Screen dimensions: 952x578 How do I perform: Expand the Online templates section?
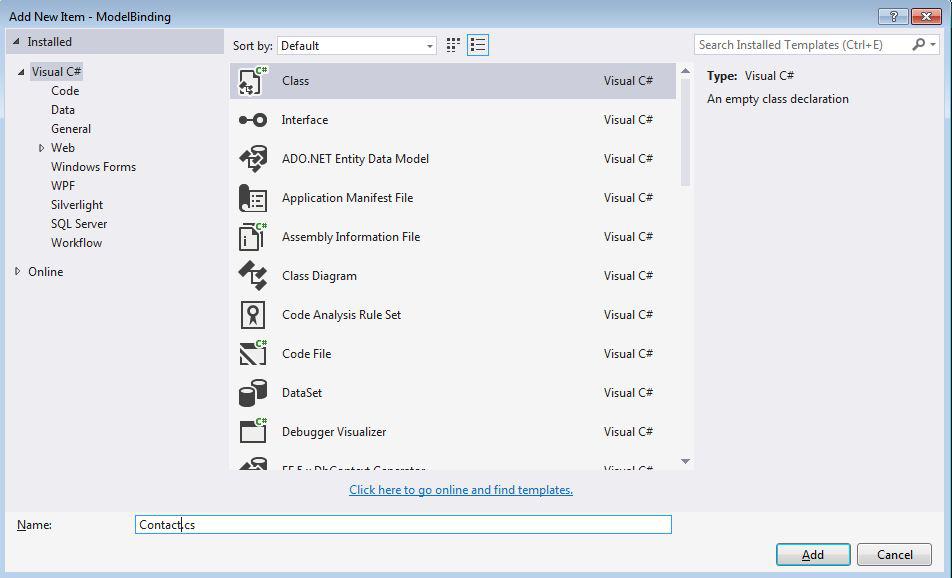[x=17, y=271]
